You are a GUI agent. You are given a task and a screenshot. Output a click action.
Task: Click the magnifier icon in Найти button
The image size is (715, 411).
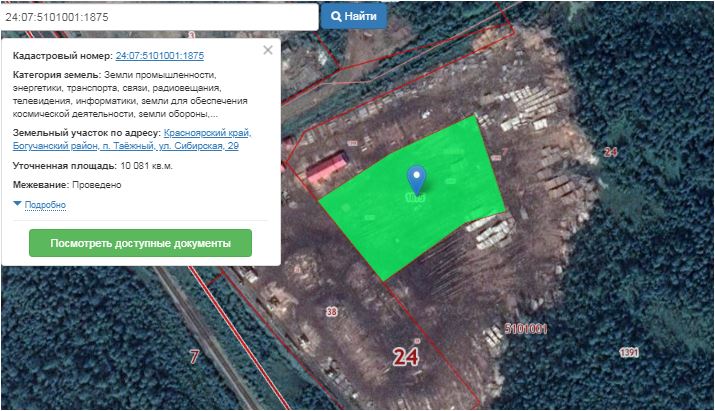[x=336, y=17]
